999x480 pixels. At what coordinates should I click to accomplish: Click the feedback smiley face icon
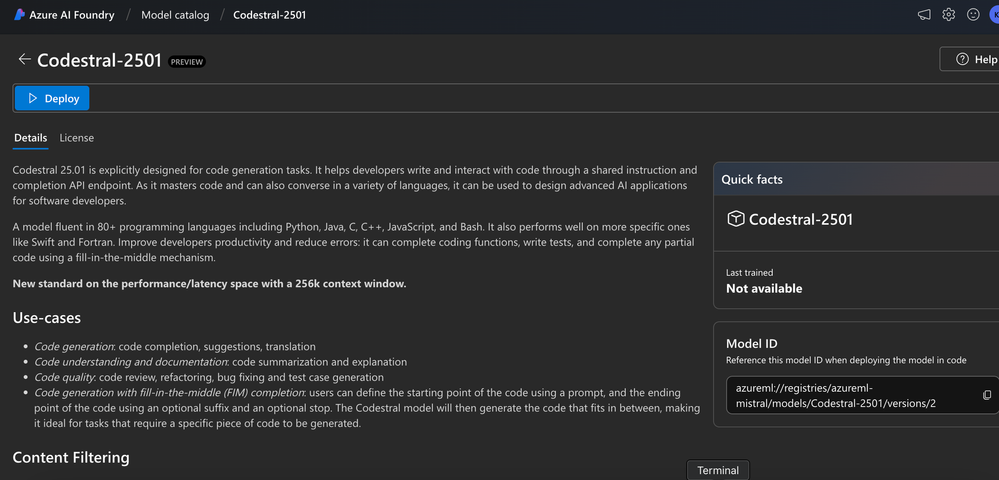pyautogui.click(x=973, y=15)
